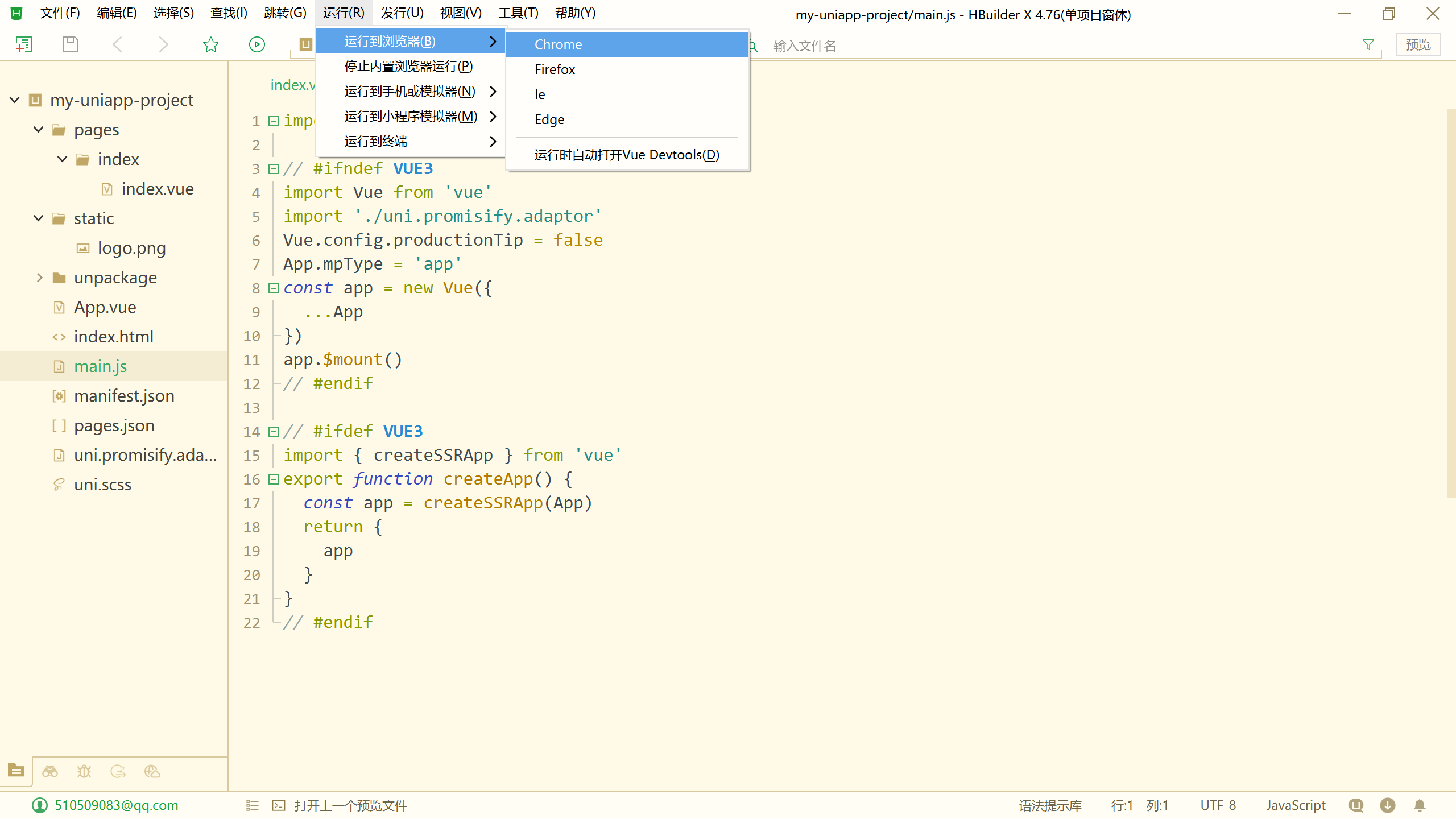Open the binoculars search panel icon
The height and width of the screenshot is (819, 1456).
point(50,772)
